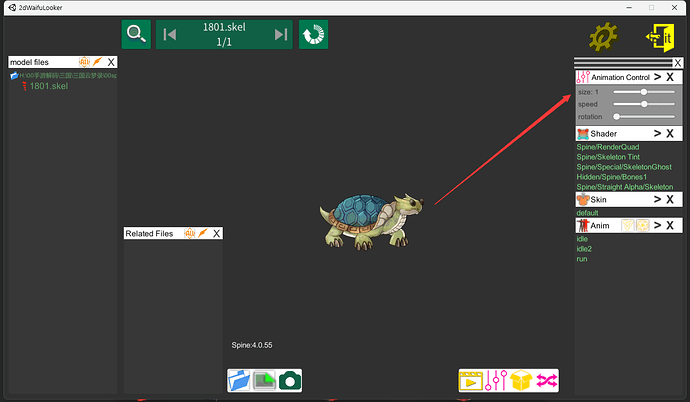
Task: Collapse the Anim section arrow
Action: [657, 225]
